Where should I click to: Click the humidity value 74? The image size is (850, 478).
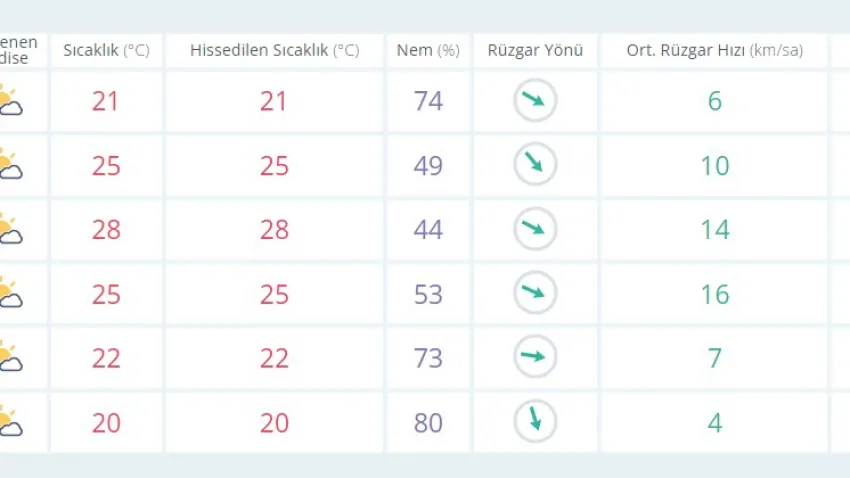click(x=428, y=101)
